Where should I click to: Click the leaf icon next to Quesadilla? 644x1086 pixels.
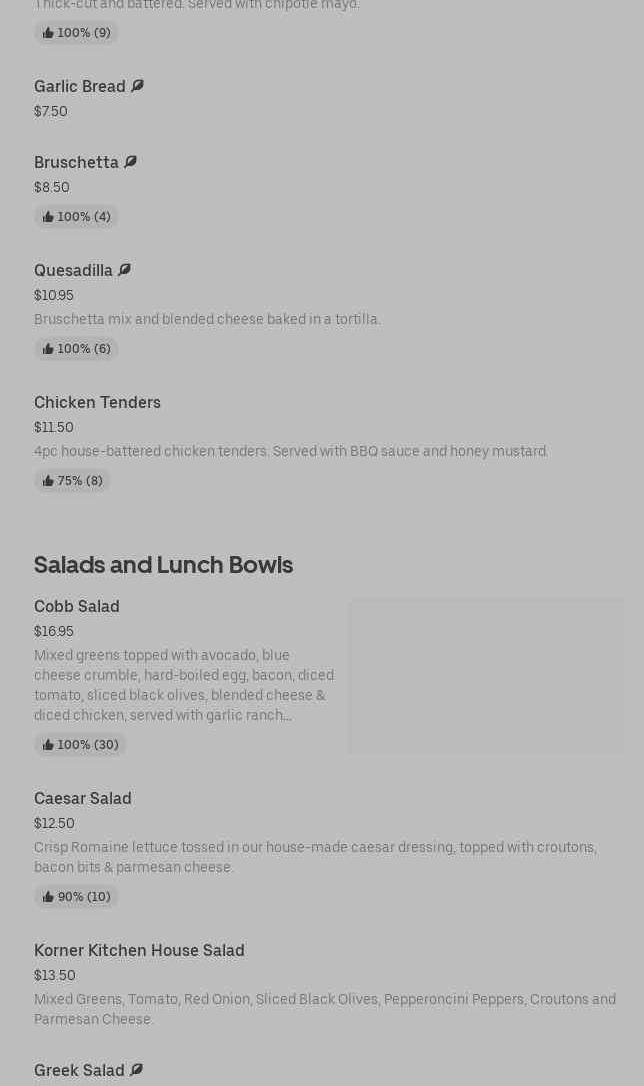(124, 270)
